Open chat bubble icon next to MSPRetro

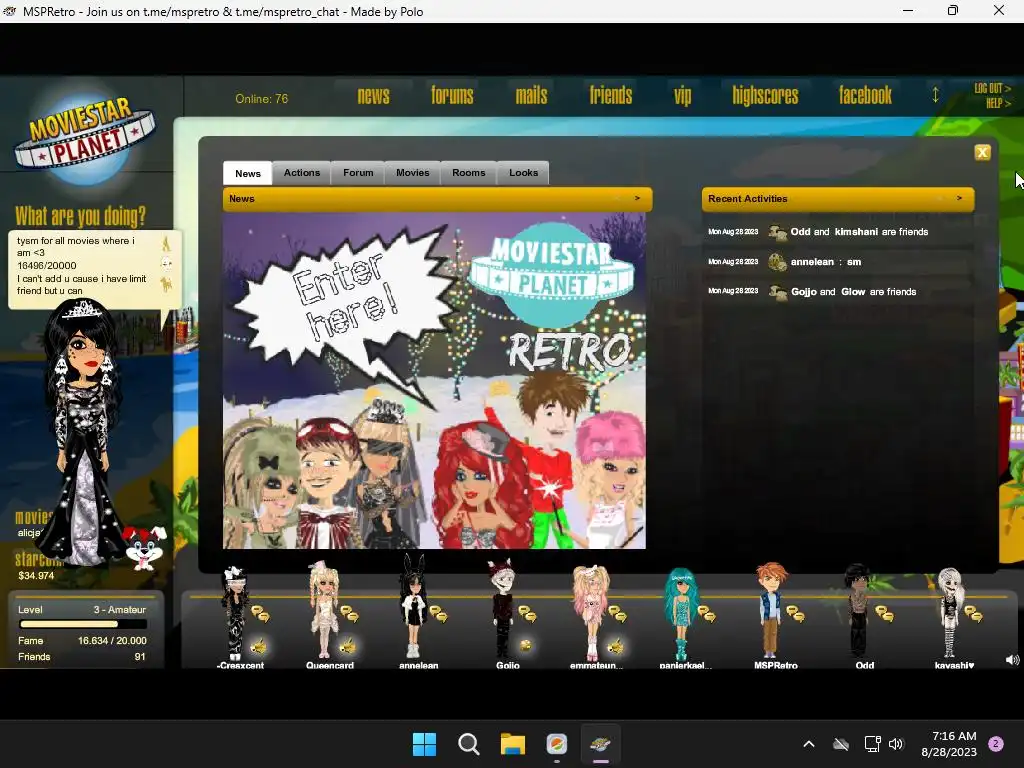(795, 613)
